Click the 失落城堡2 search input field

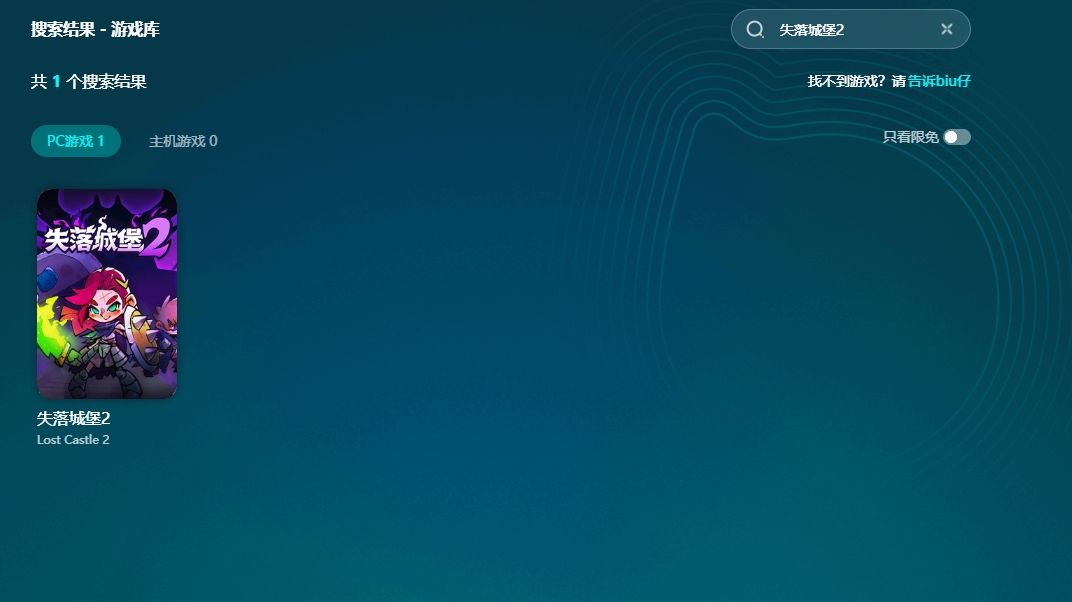point(850,29)
